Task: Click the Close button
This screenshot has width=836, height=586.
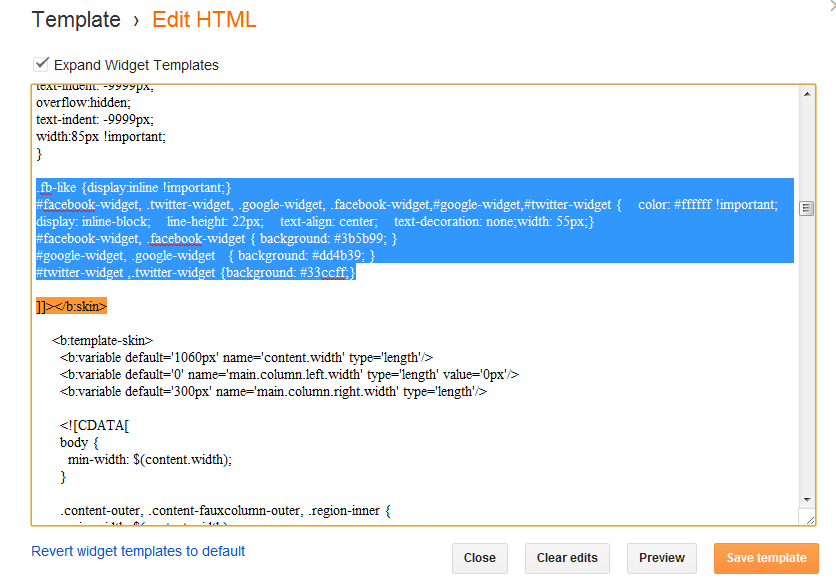Action: (x=480, y=558)
